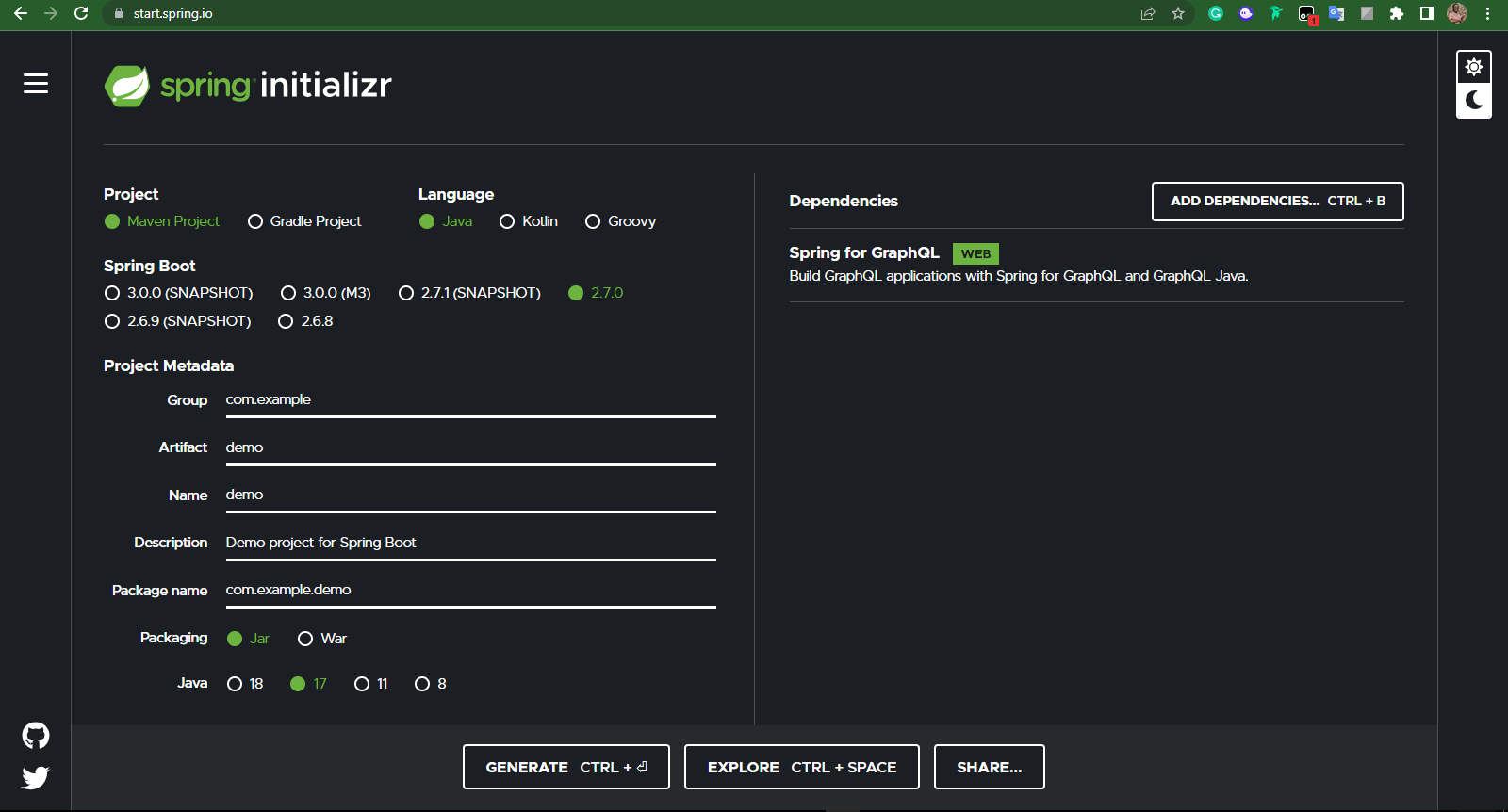This screenshot has height=812, width=1508.
Task: Open the GitHub icon link
Action: click(x=36, y=736)
